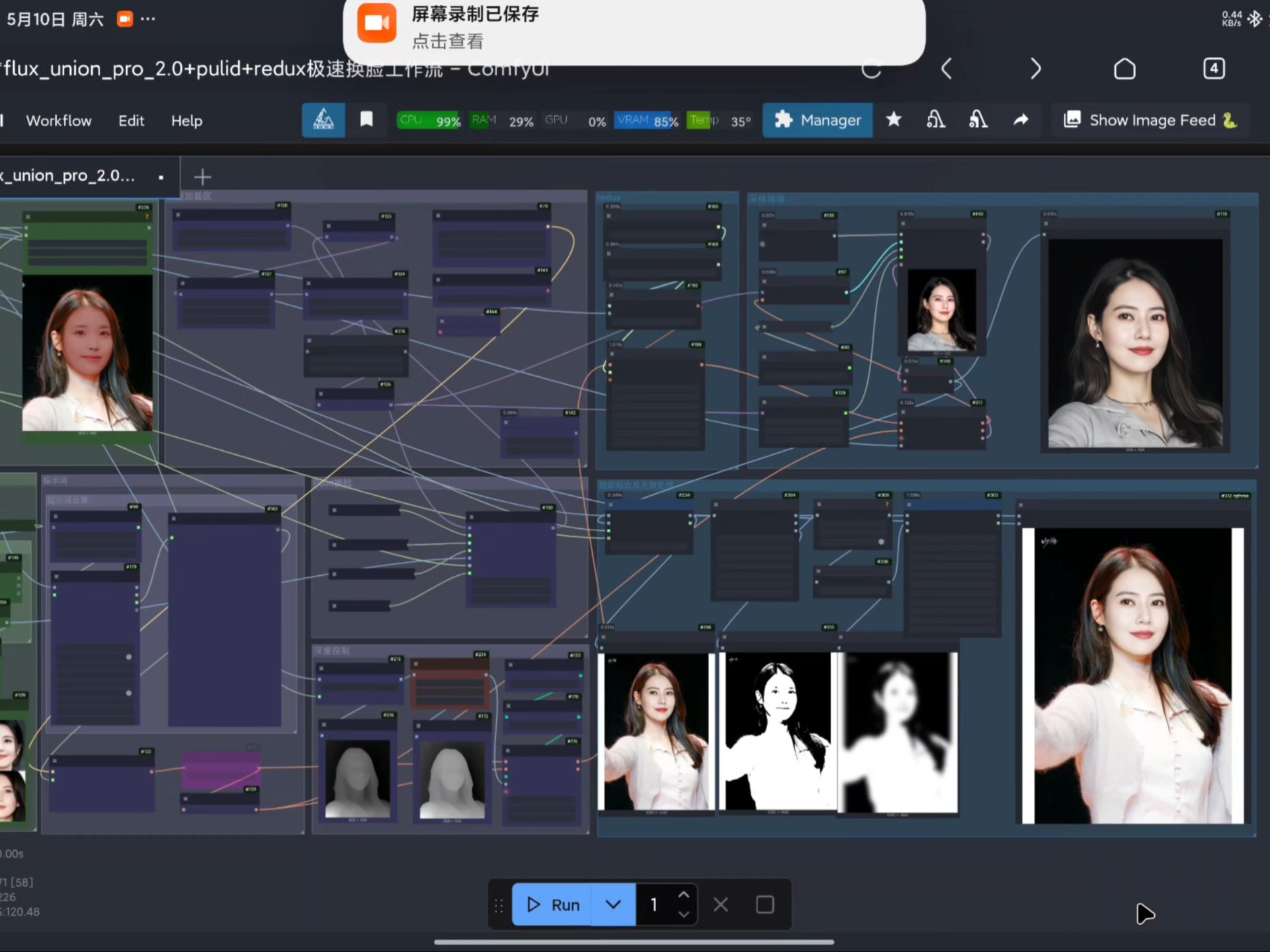Click the blue triangle logo toolbar icon
The width and height of the screenshot is (1270, 952).
323,120
